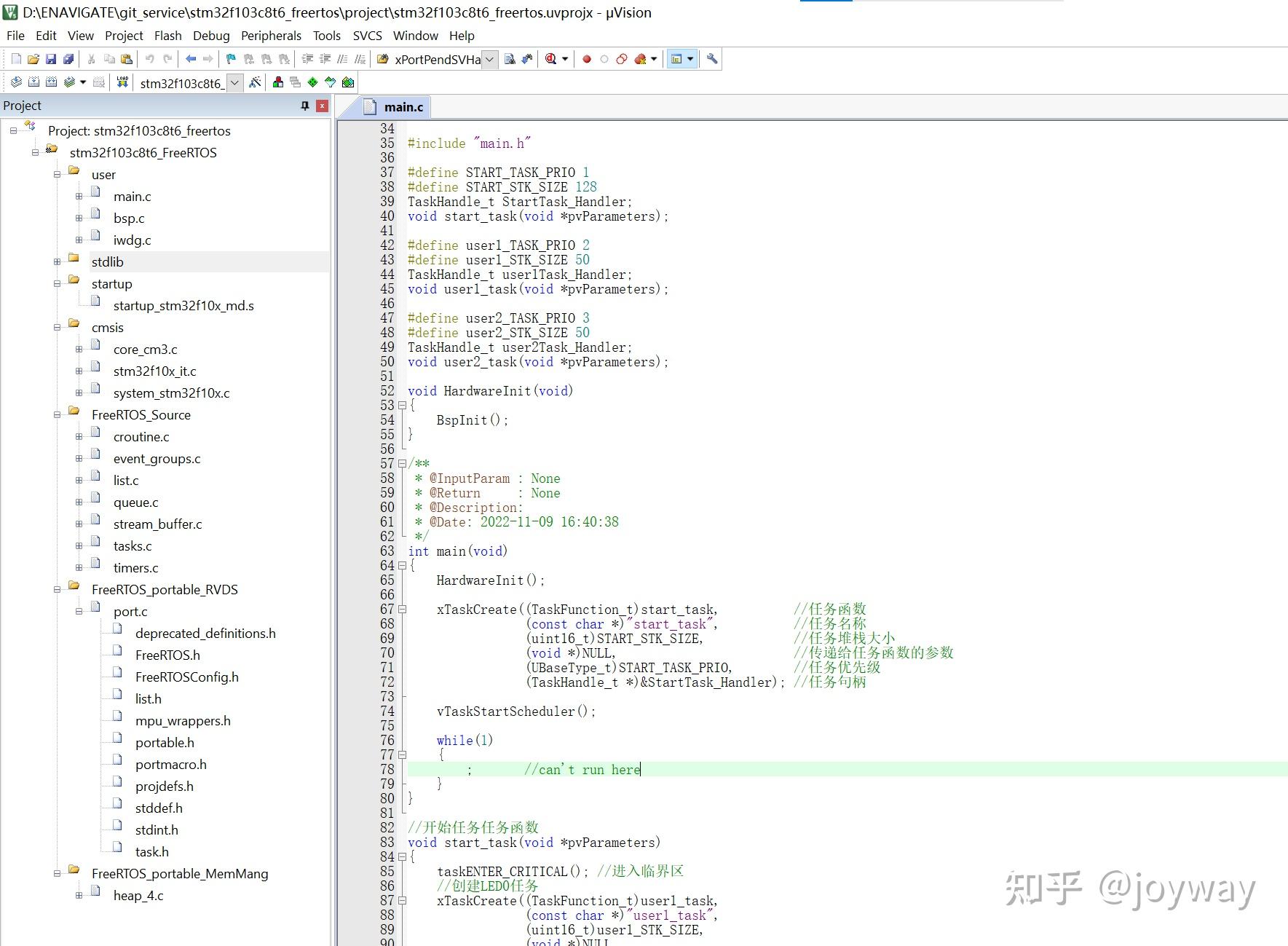The width and height of the screenshot is (1288, 946).
Task: Open Find in Files with binoculars icon
Action: point(526,59)
